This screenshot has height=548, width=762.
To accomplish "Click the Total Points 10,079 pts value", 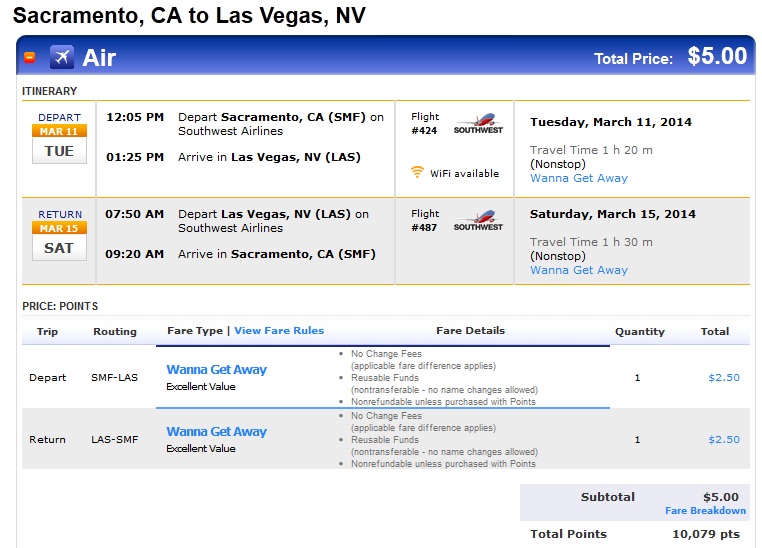I will tap(705, 534).
